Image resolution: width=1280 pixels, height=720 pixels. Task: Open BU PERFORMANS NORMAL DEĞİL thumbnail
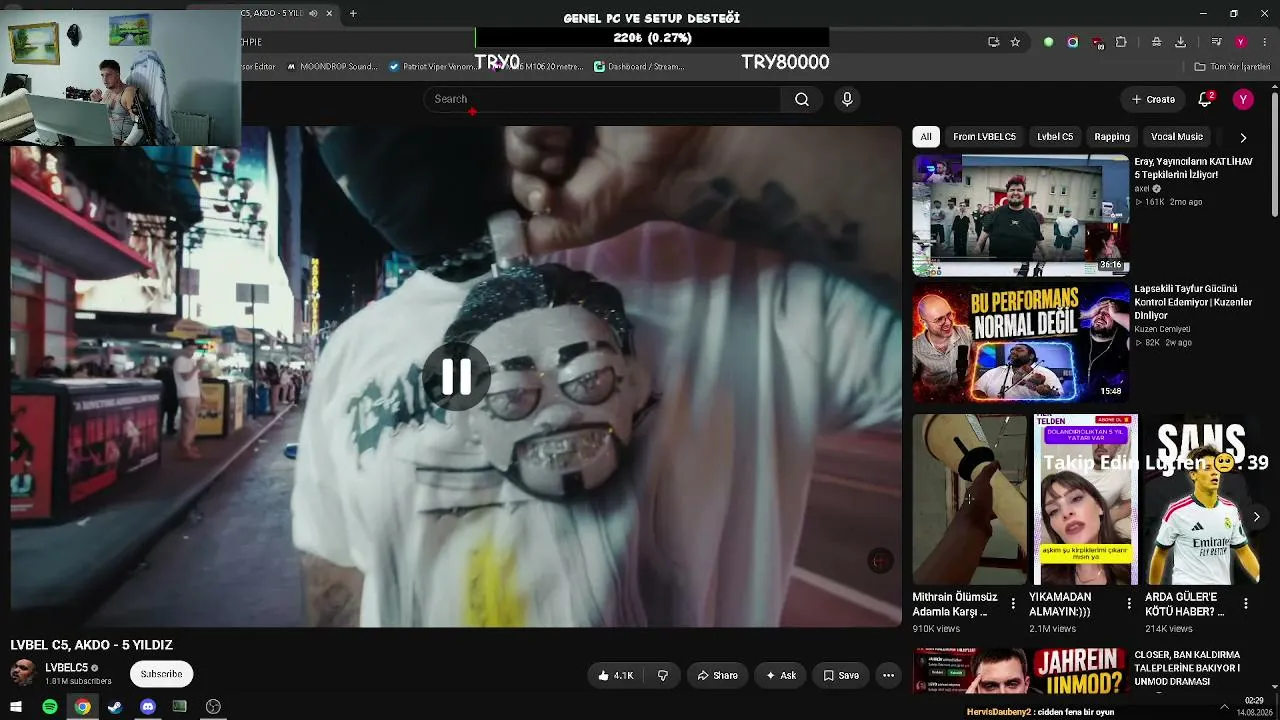point(1021,343)
